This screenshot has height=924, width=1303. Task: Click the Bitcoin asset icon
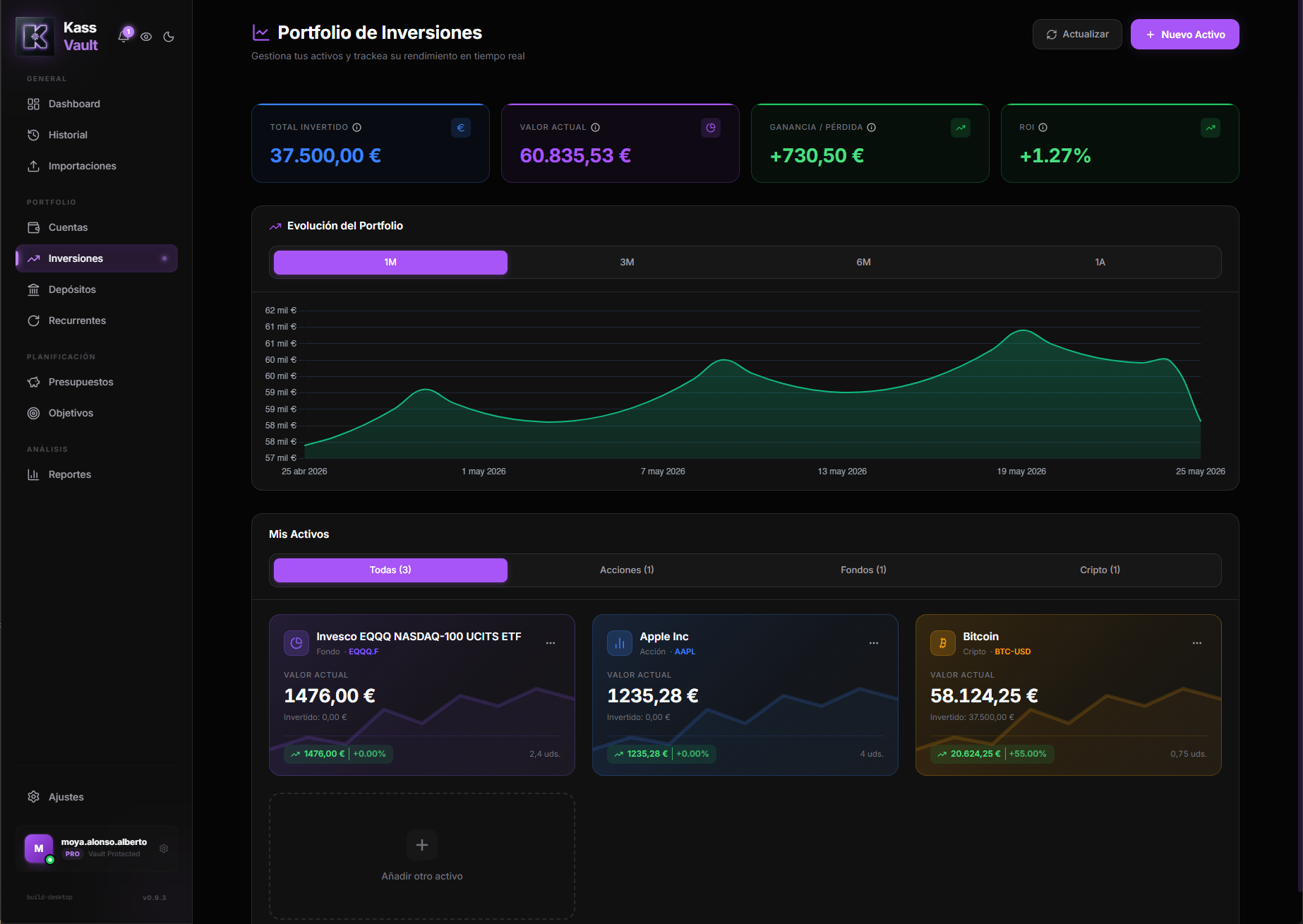click(943, 643)
